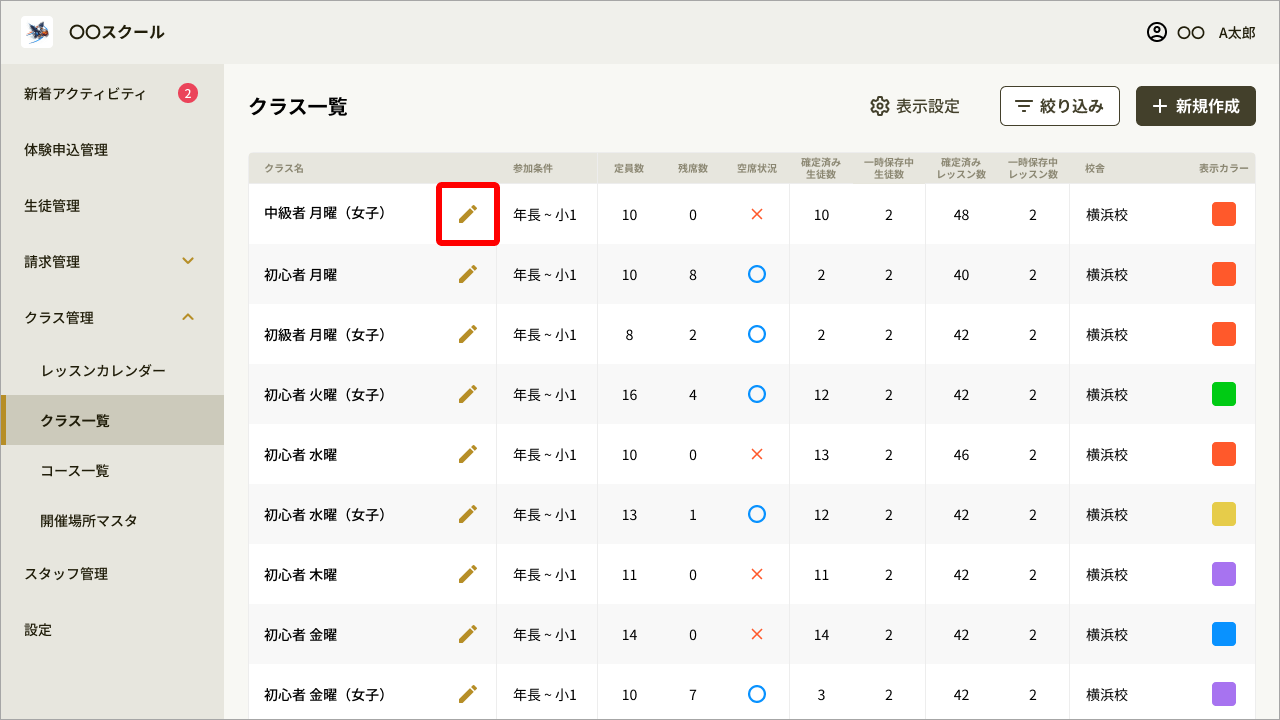Open the editor for 初級者 月曜（女子）

click(x=467, y=334)
